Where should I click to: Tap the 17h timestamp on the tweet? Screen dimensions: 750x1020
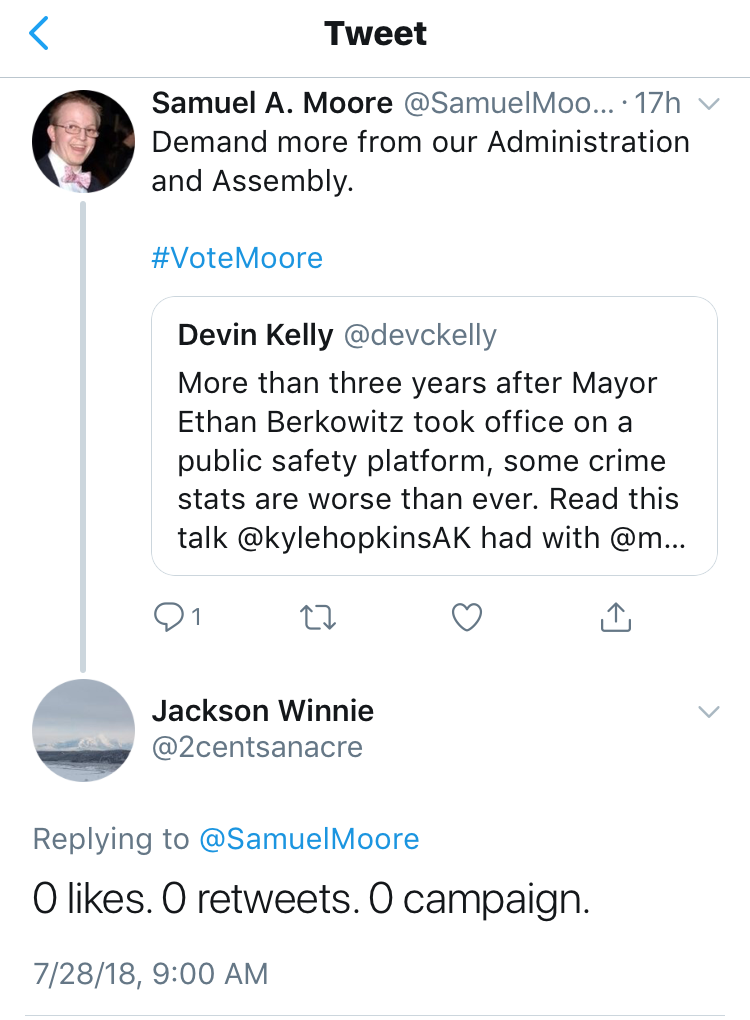657,103
